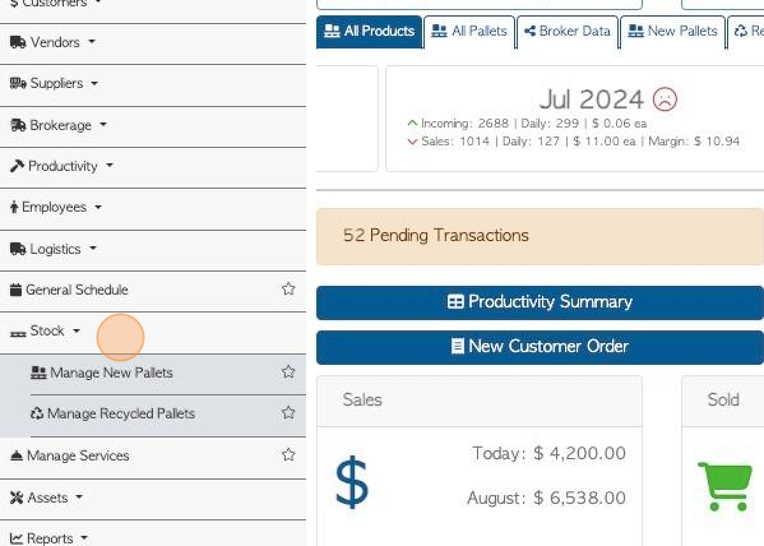Switch to the All Pallets tab
This screenshot has width=764, height=546.
point(469,32)
